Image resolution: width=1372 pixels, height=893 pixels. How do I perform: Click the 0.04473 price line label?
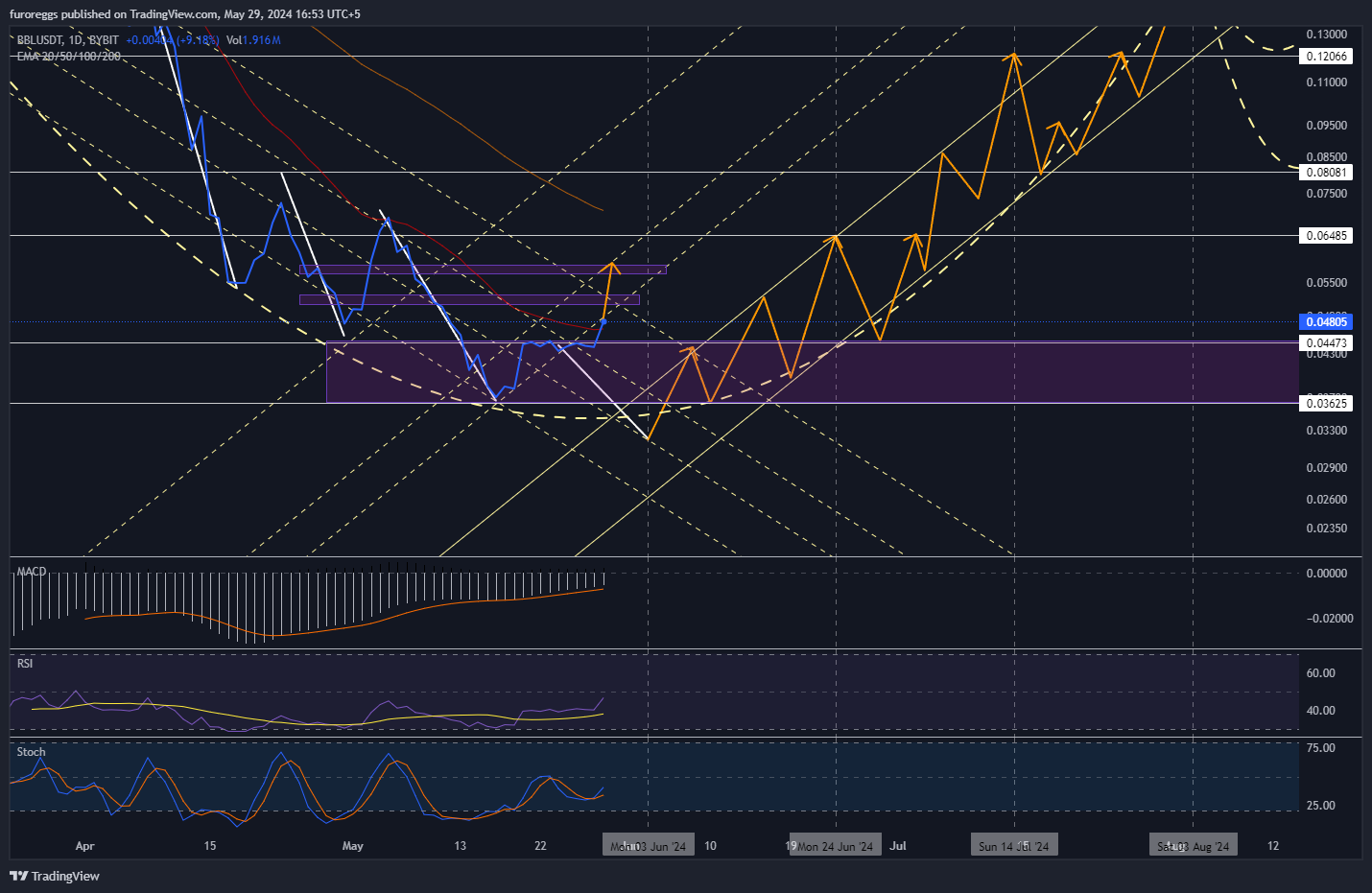1327,343
